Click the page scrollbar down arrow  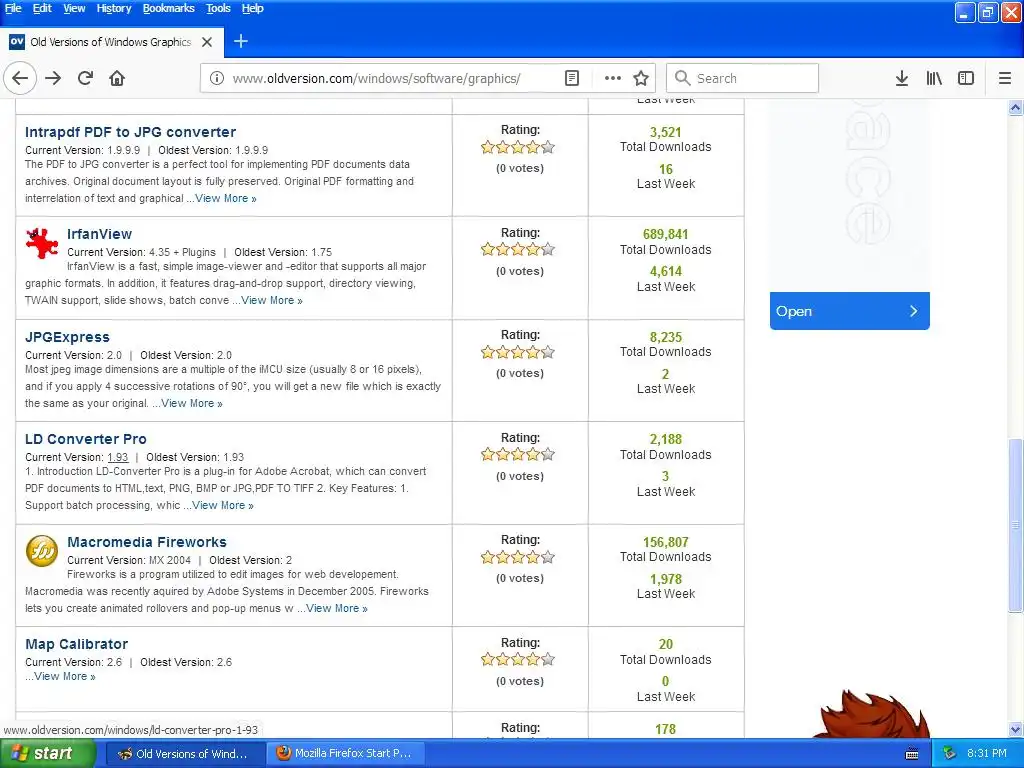[1016, 729]
